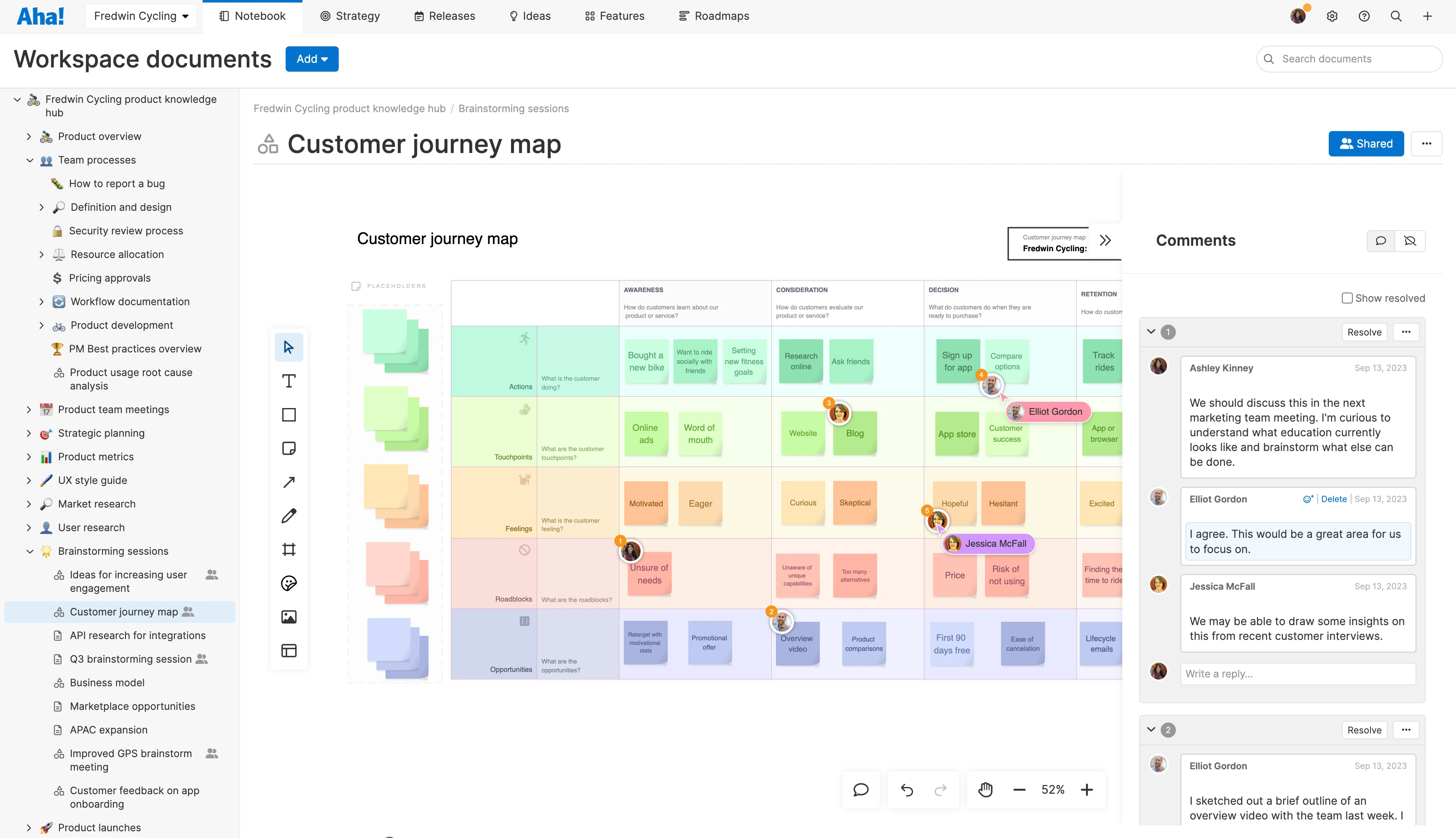Expand the Definition and design tree item
The height and width of the screenshot is (838, 1456).
pos(41,207)
